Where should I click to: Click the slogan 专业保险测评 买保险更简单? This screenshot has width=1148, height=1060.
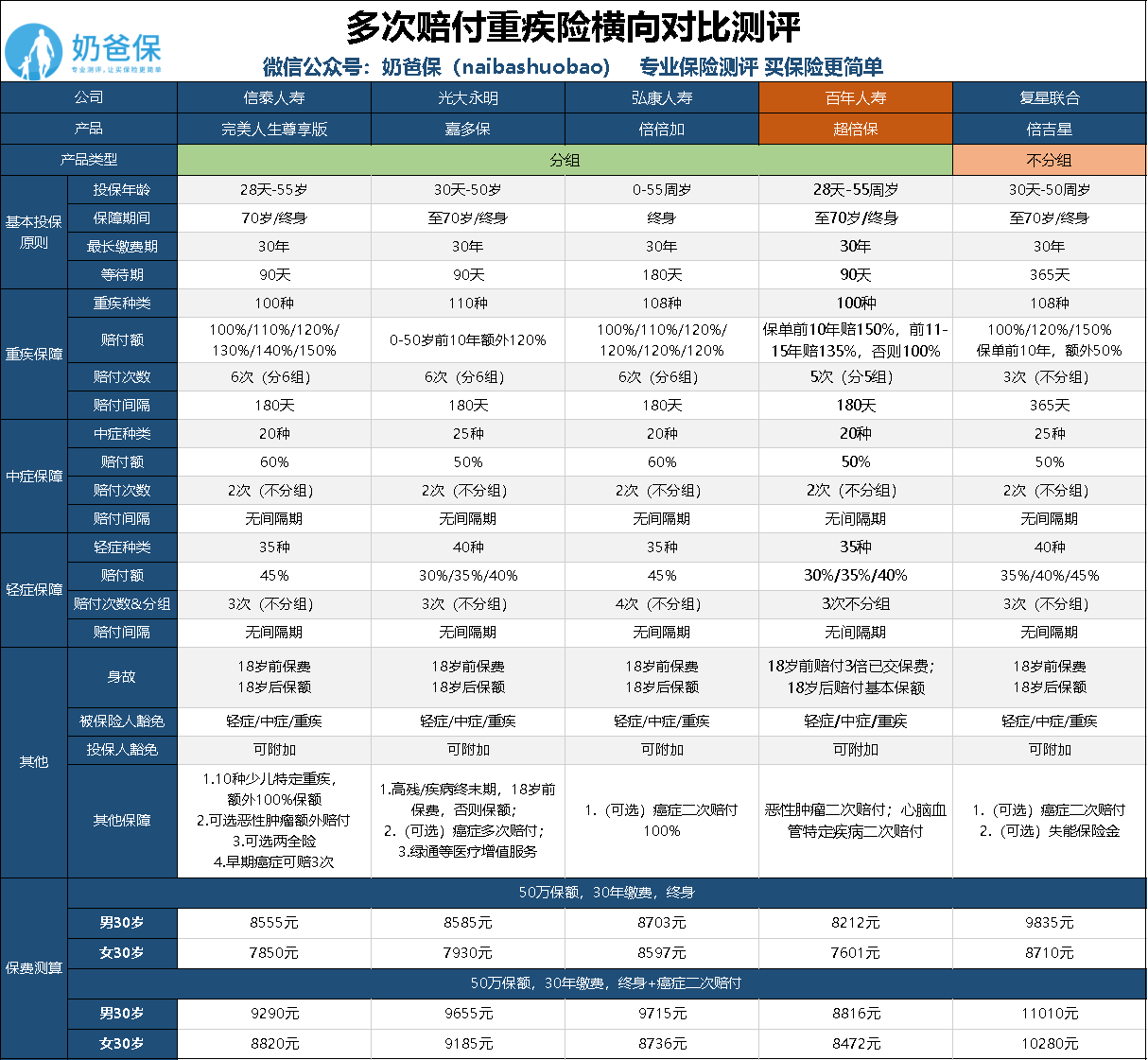point(761,67)
